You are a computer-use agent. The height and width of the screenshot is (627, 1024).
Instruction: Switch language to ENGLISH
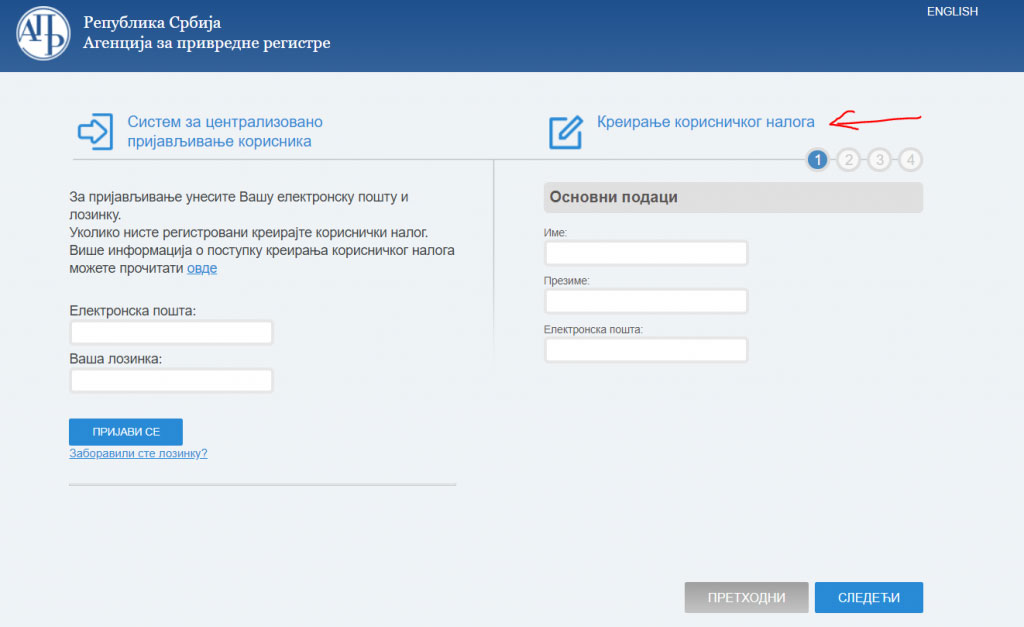[951, 12]
